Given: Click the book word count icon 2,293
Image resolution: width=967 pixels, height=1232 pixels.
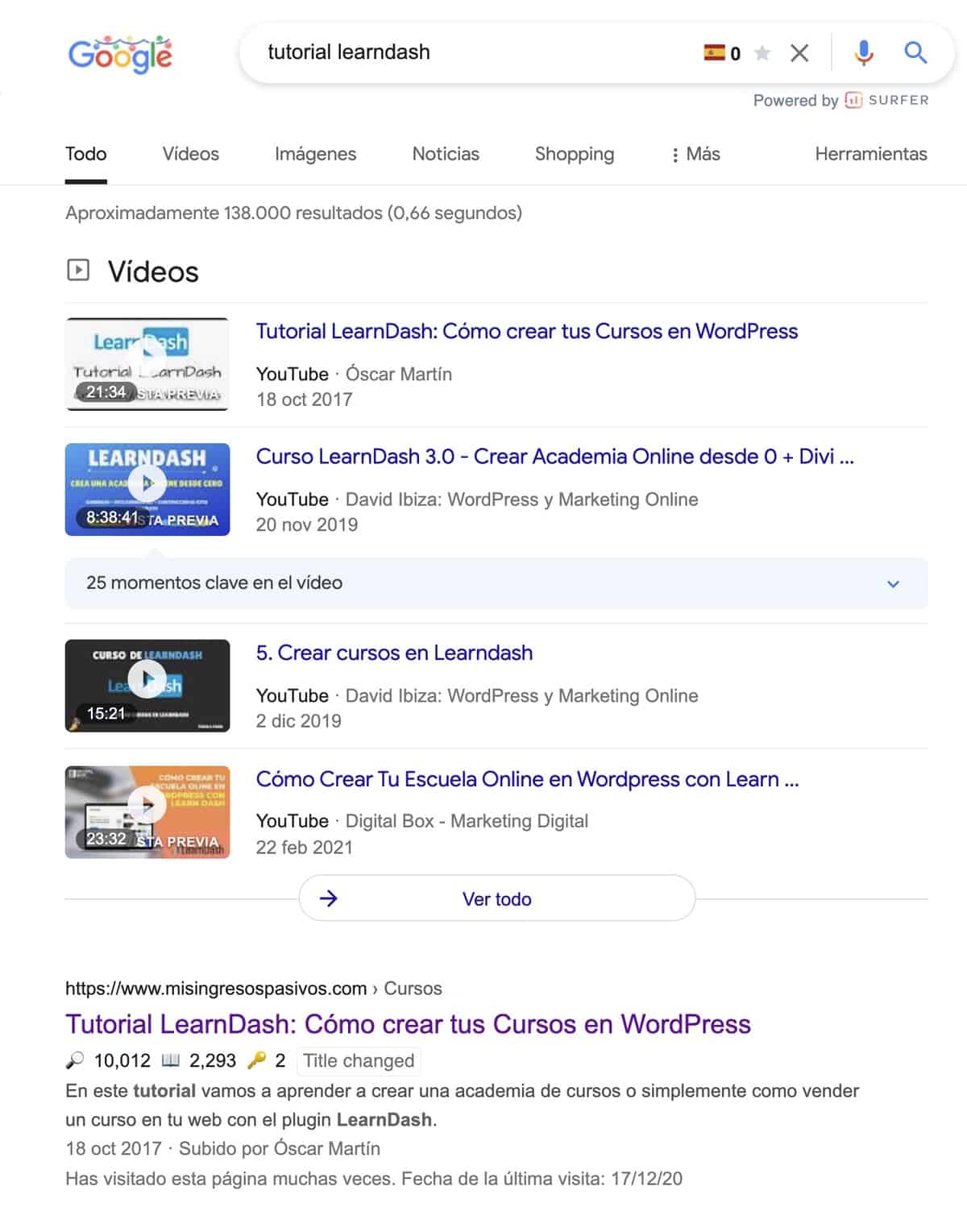Looking at the screenshot, I should point(170,1060).
